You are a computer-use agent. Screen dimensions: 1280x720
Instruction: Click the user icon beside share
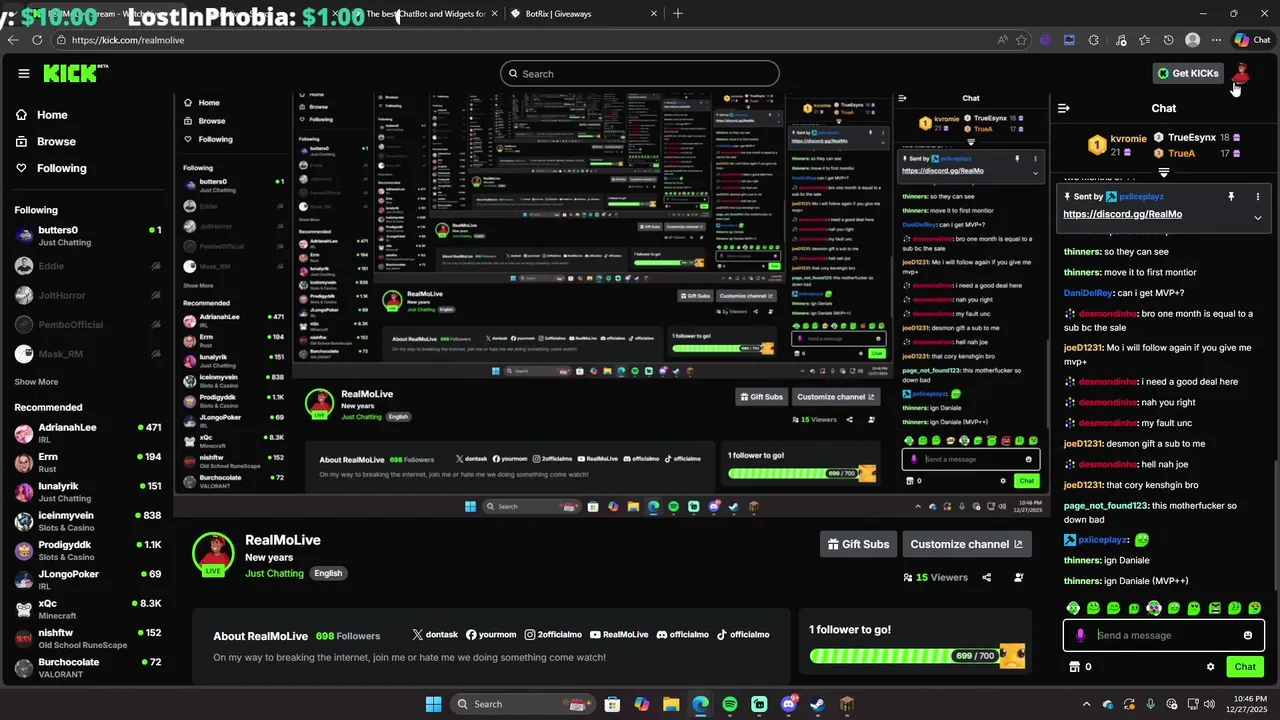(1019, 577)
